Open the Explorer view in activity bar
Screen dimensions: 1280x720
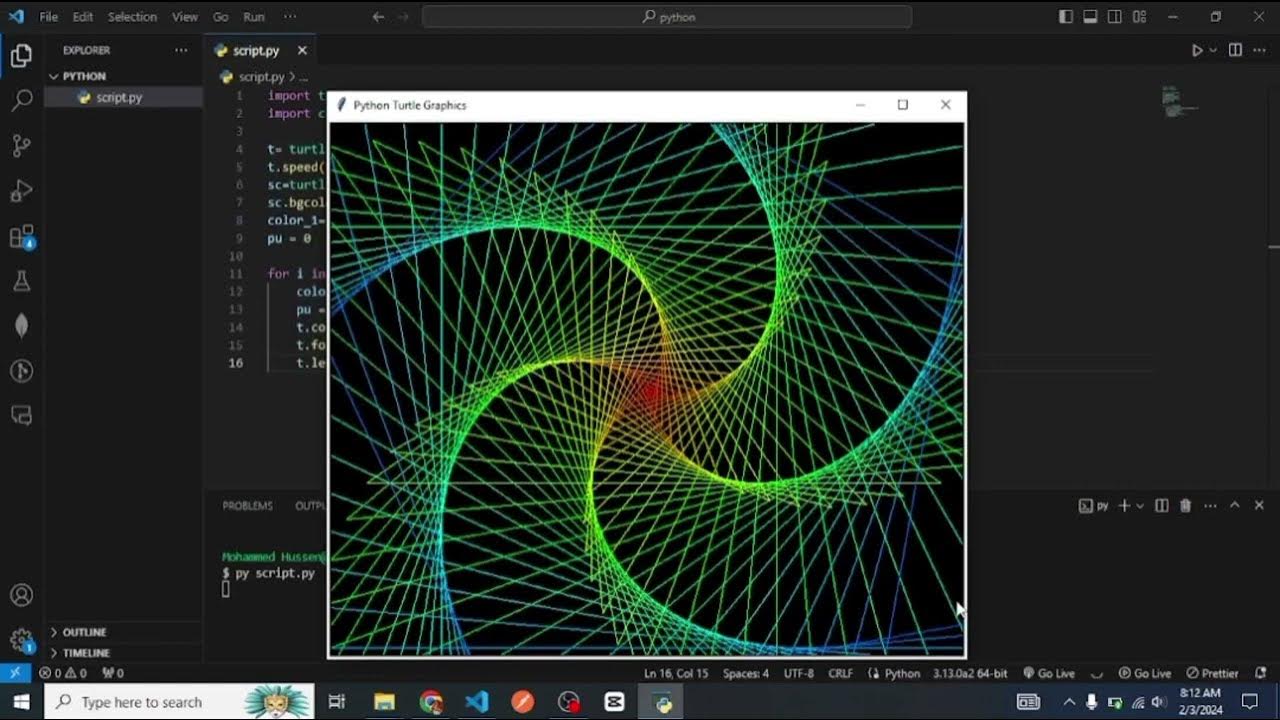pyautogui.click(x=21, y=56)
